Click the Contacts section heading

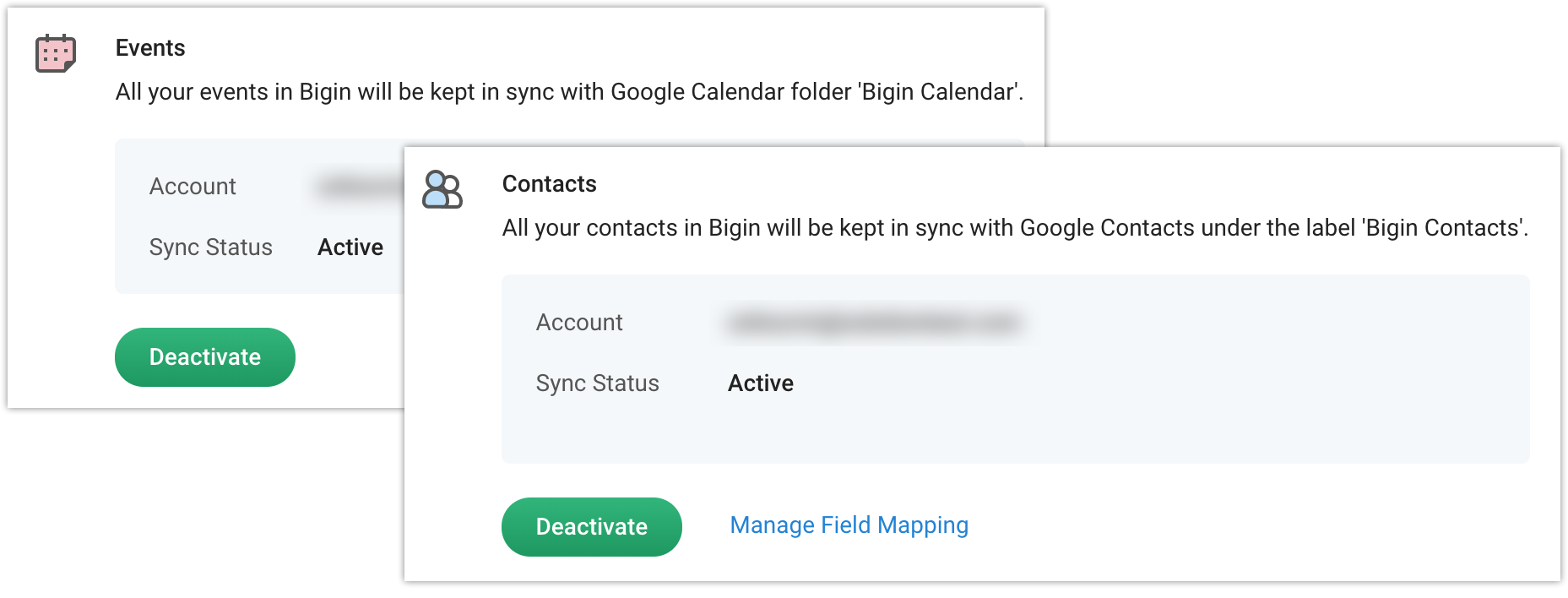pyautogui.click(x=549, y=184)
